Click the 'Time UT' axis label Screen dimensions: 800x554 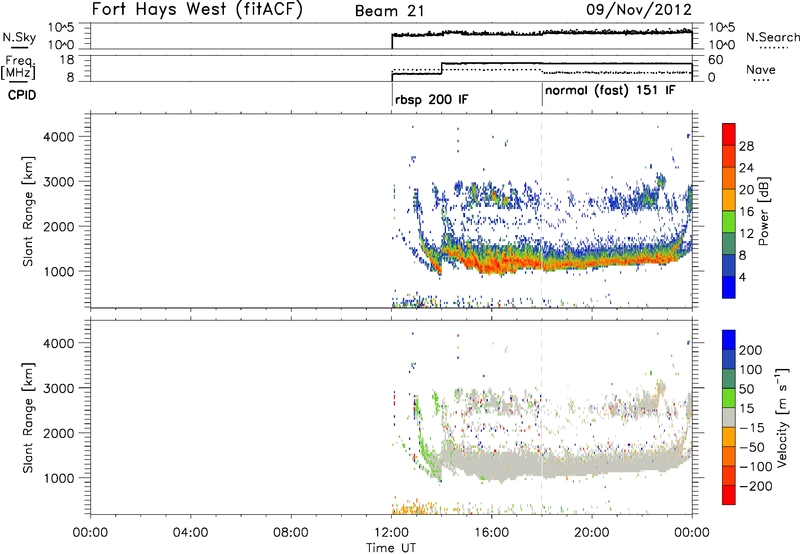[391, 548]
